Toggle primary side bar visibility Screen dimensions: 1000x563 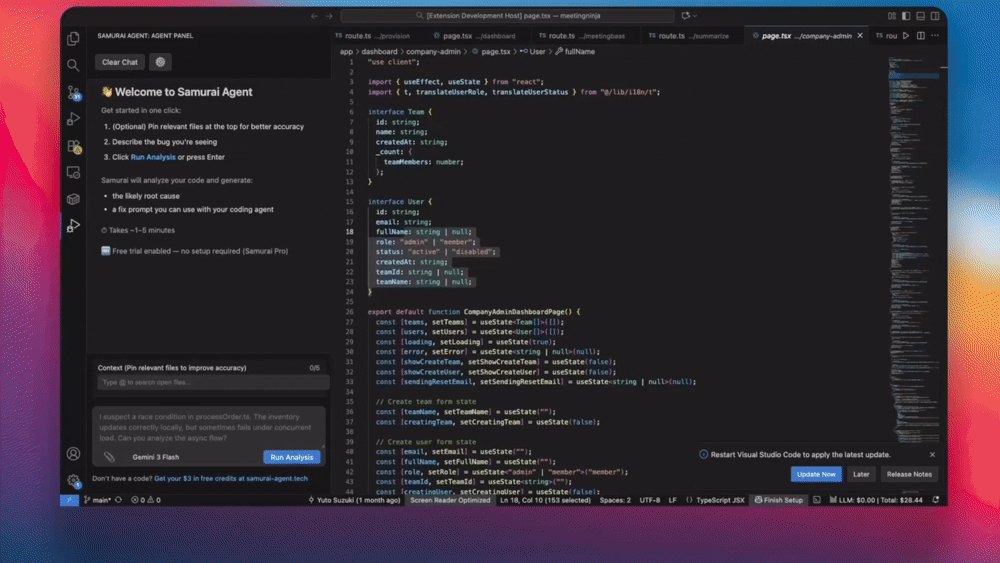coord(906,16)
